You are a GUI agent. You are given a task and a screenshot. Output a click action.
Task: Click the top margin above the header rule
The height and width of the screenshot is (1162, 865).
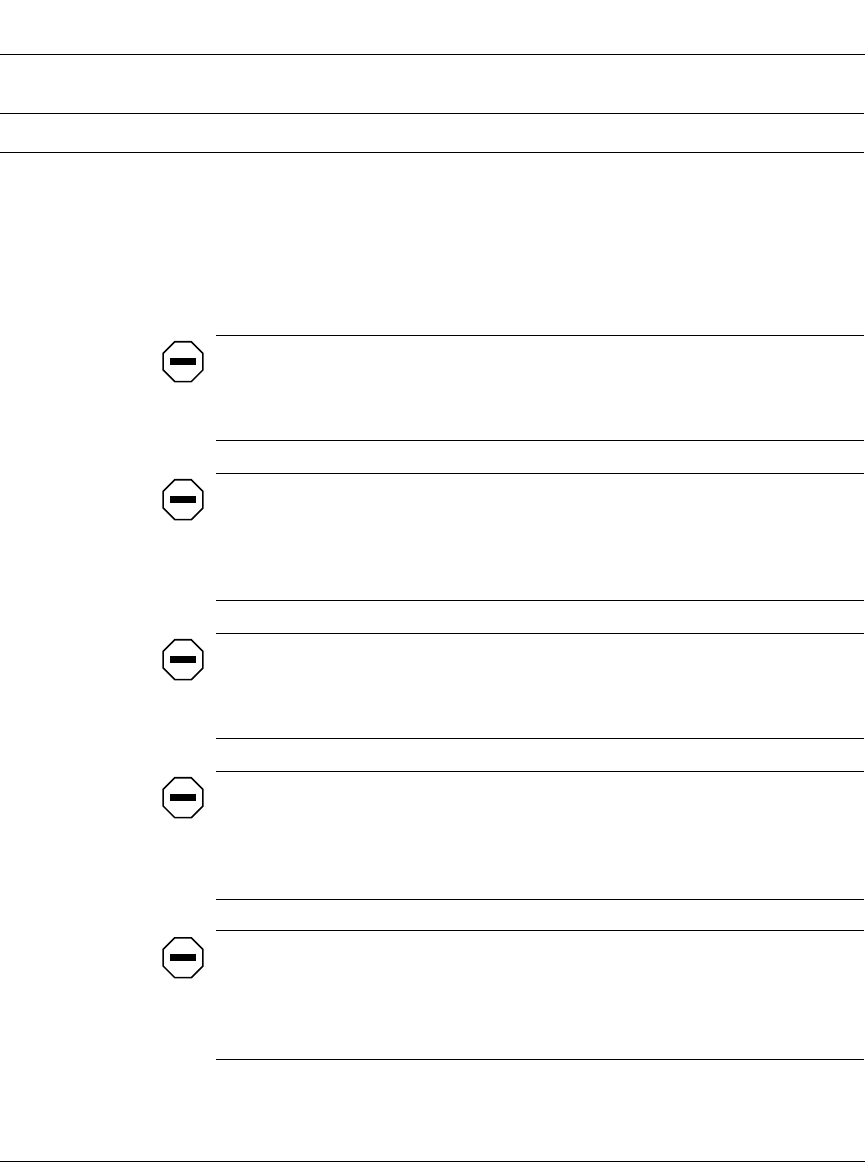click(432, 27)
